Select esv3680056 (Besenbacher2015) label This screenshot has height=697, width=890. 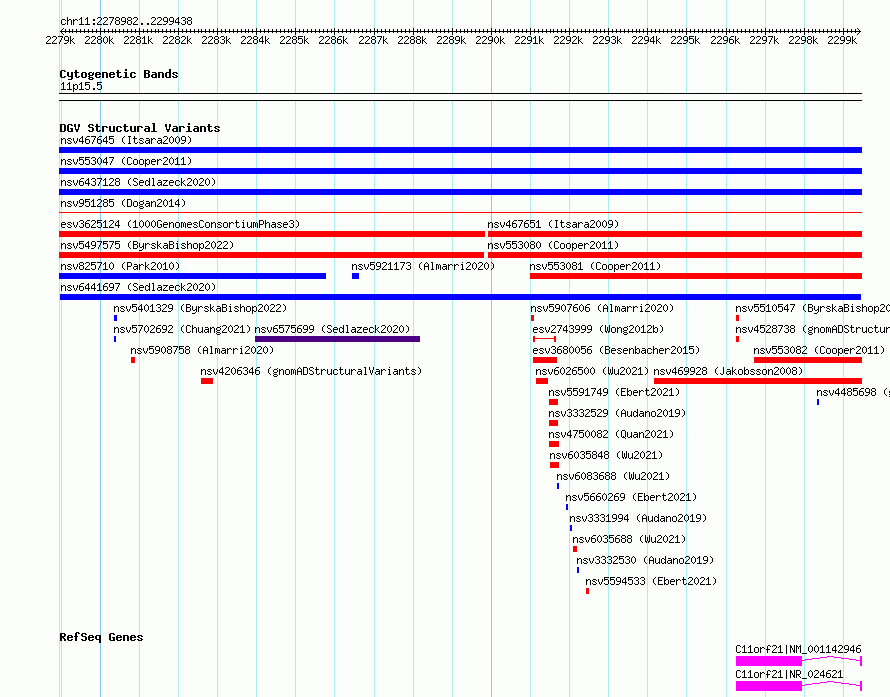tap(616, 350)
